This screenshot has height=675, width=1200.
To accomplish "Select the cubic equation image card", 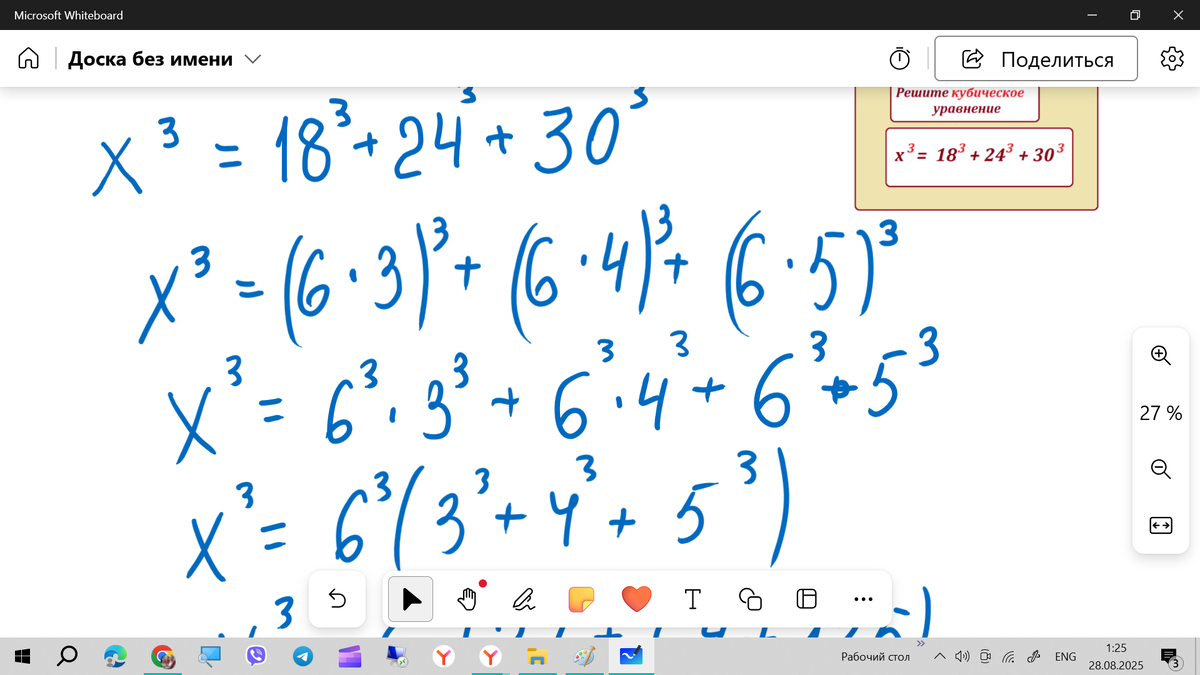I will click(976, 148).
